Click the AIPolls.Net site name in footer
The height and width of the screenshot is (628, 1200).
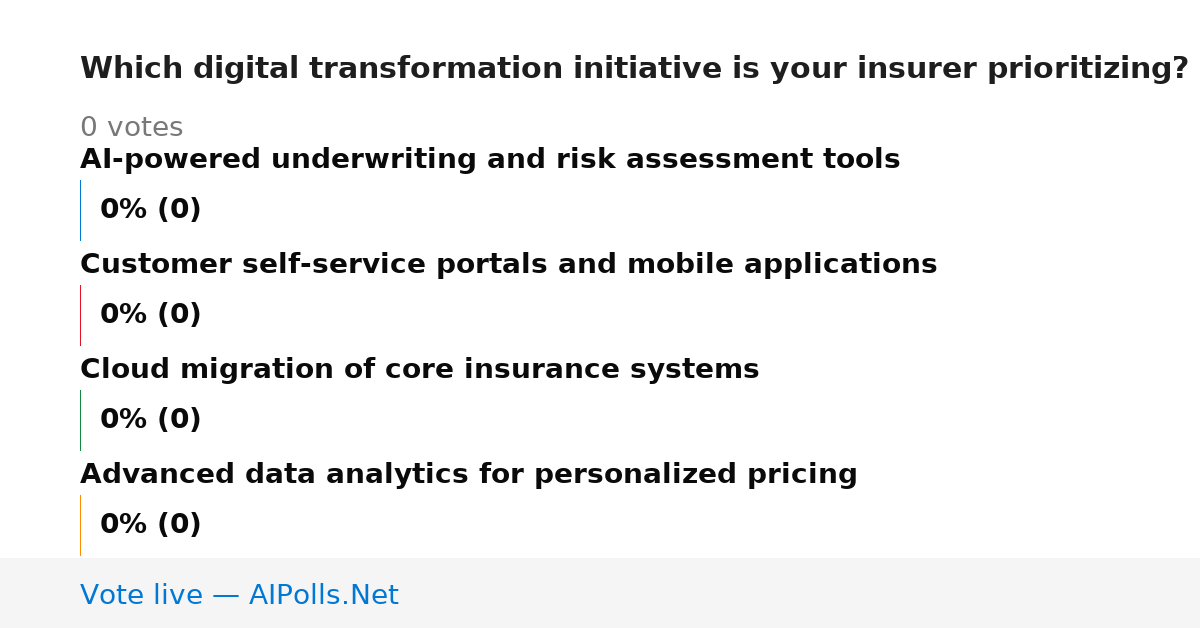(323, 596)
